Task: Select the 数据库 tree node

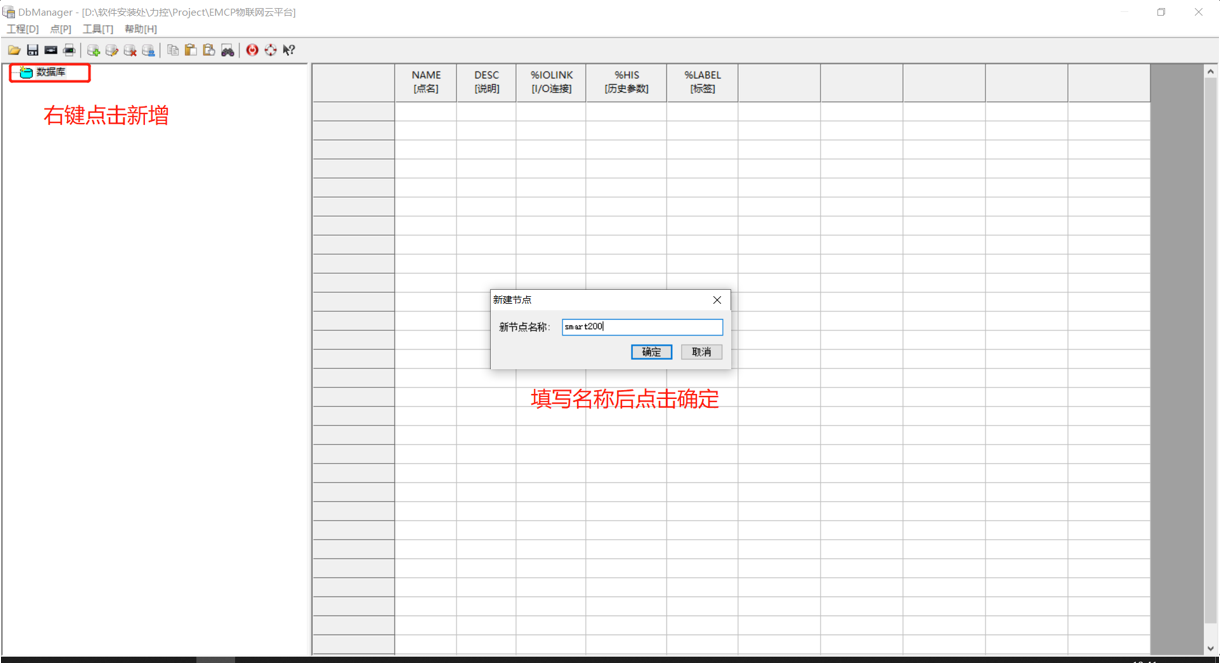Action: (48, 71)
